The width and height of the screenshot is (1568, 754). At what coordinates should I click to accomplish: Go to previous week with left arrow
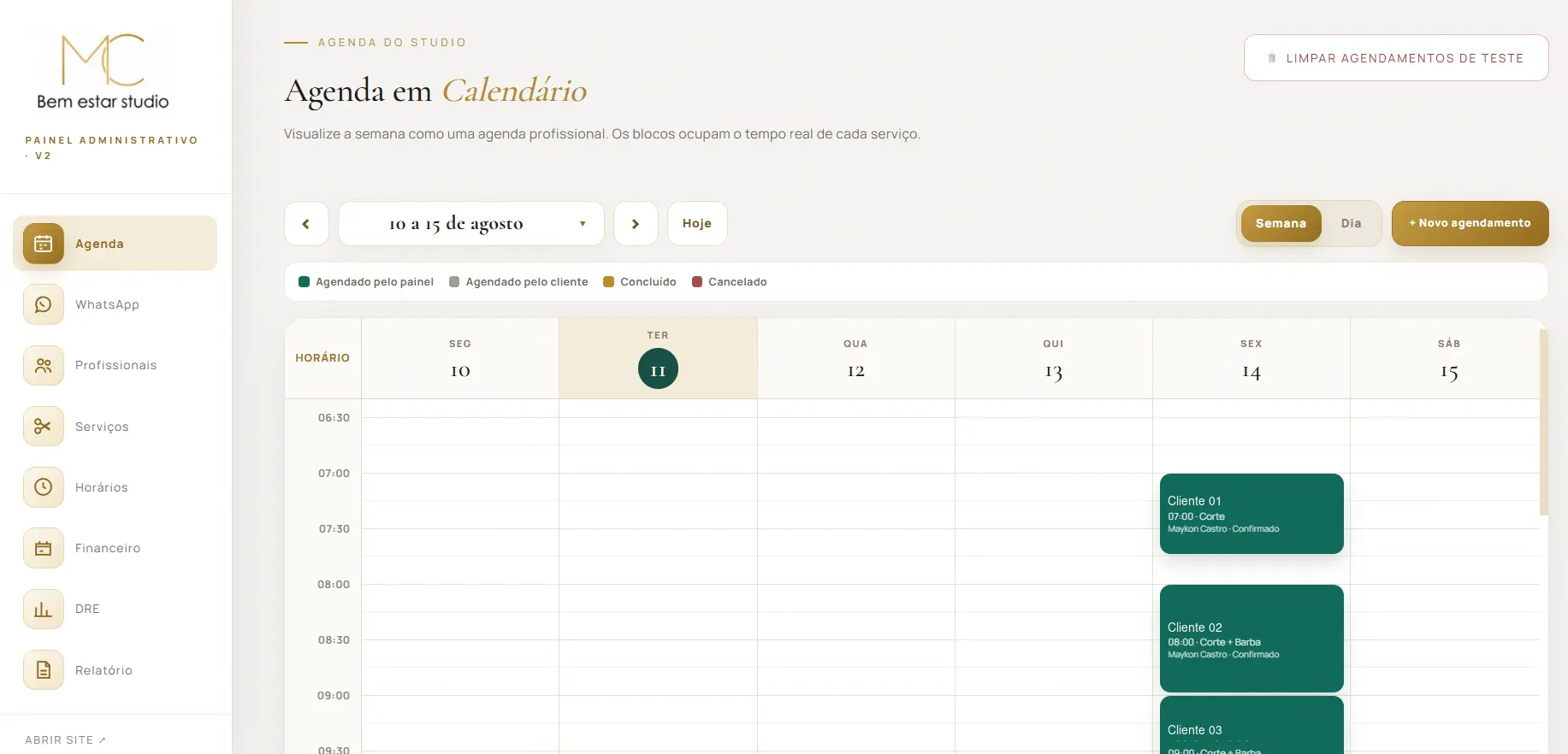pos(306,224)
